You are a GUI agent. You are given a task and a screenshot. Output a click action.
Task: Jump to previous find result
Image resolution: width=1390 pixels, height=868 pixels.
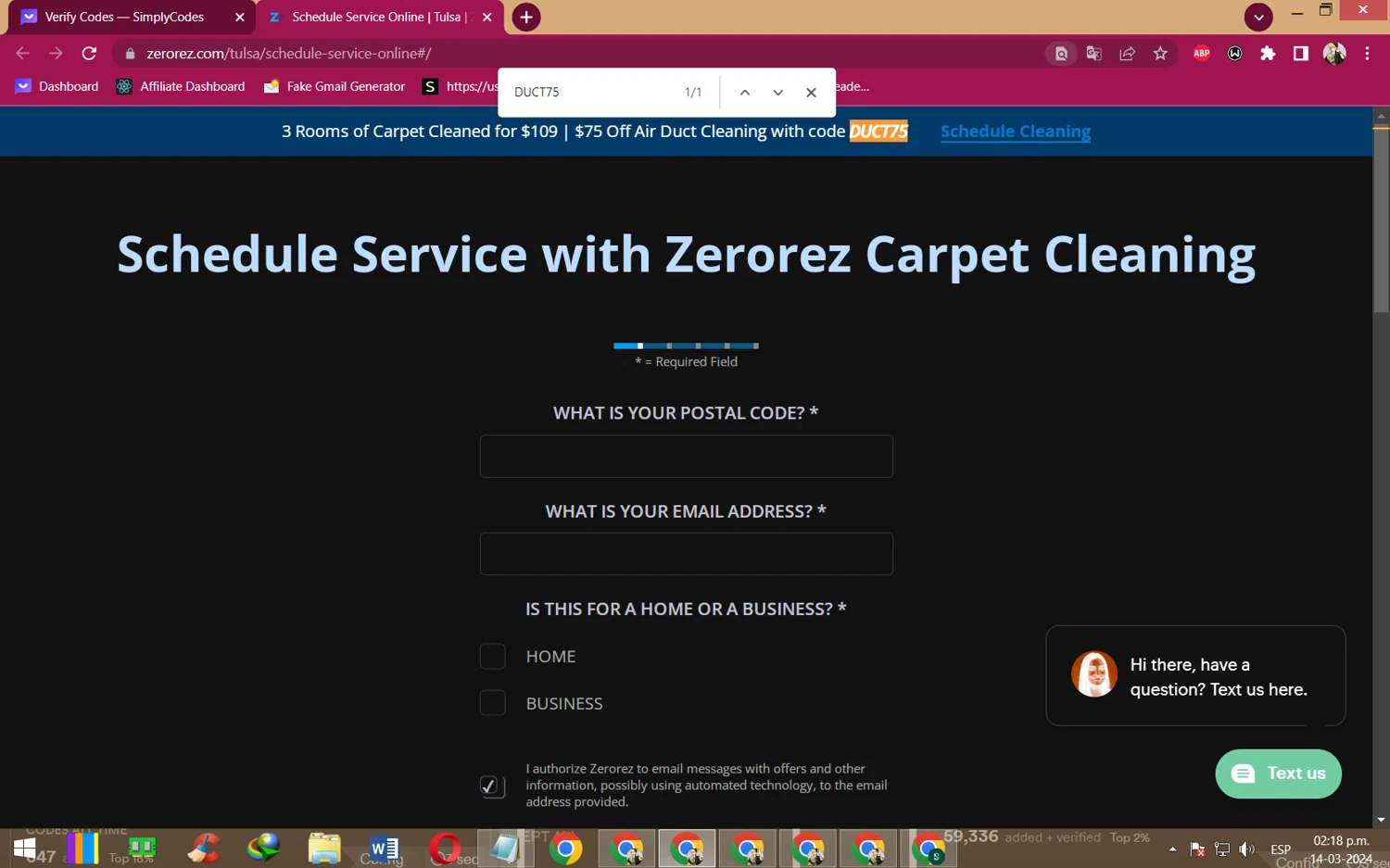(x=745, y=93)
